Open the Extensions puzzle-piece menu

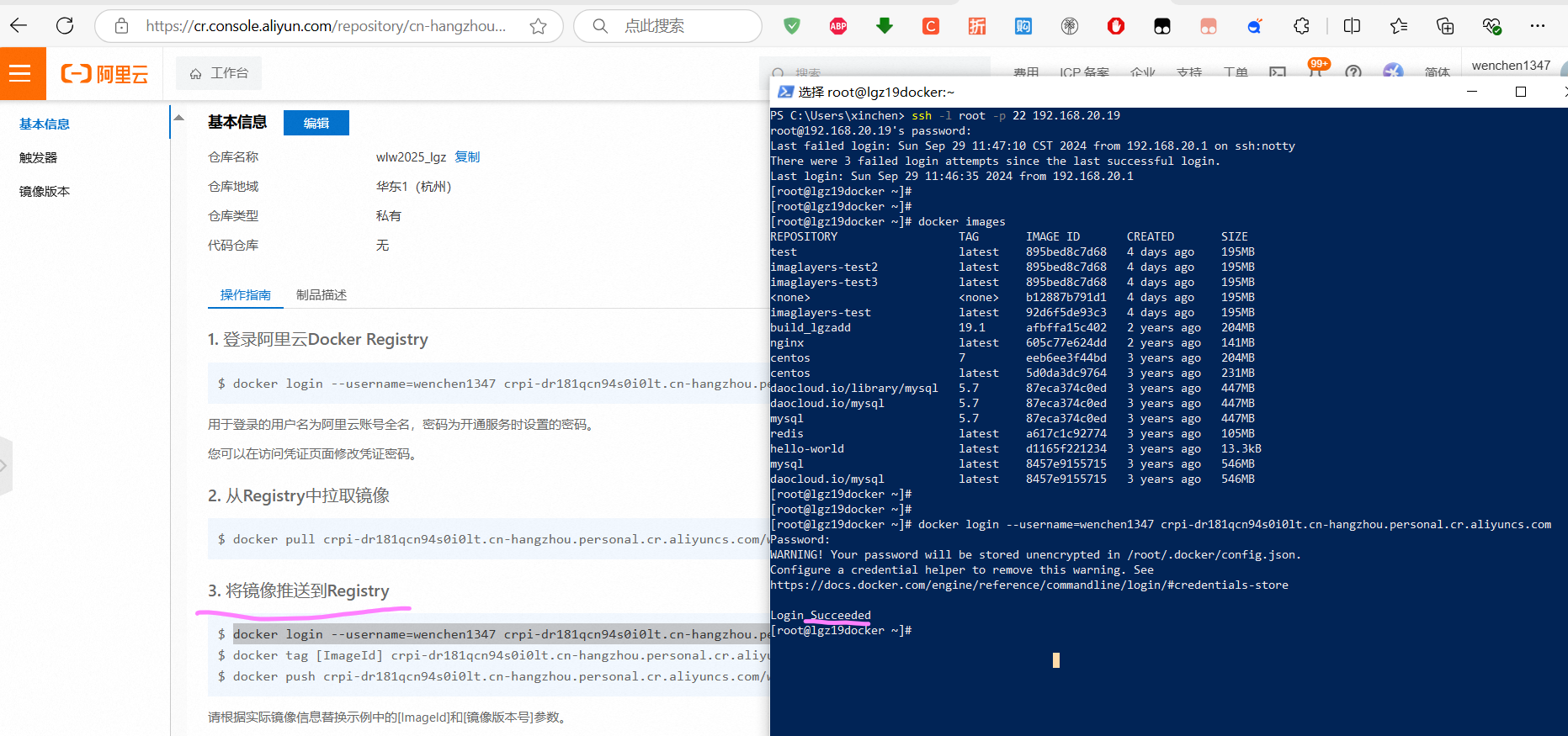[x=1302, y=26]
